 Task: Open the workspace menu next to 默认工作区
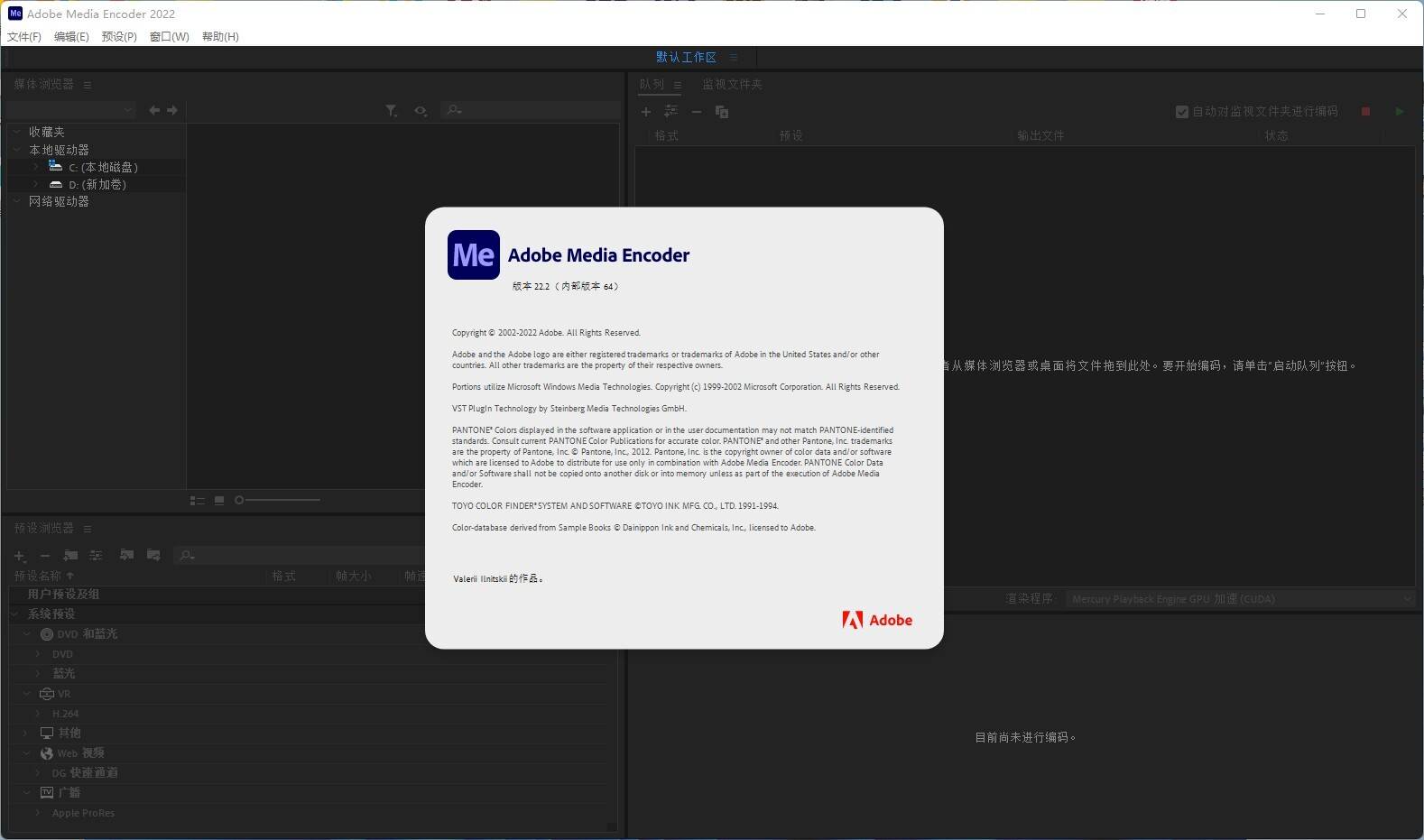point(734,57)
